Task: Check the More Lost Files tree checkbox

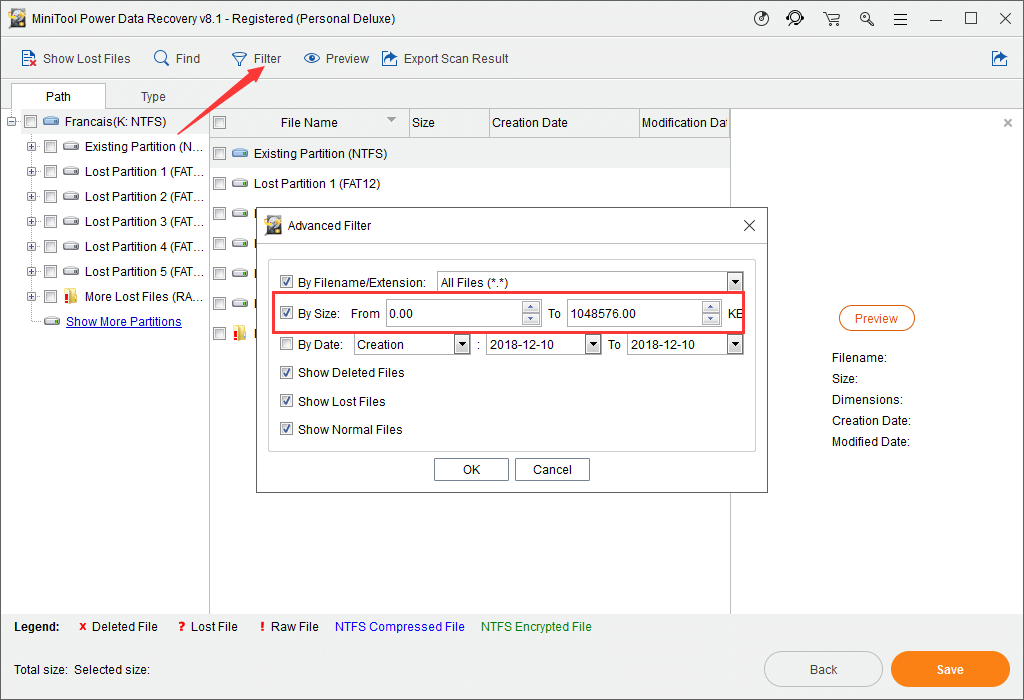Action: click(50, 296)
